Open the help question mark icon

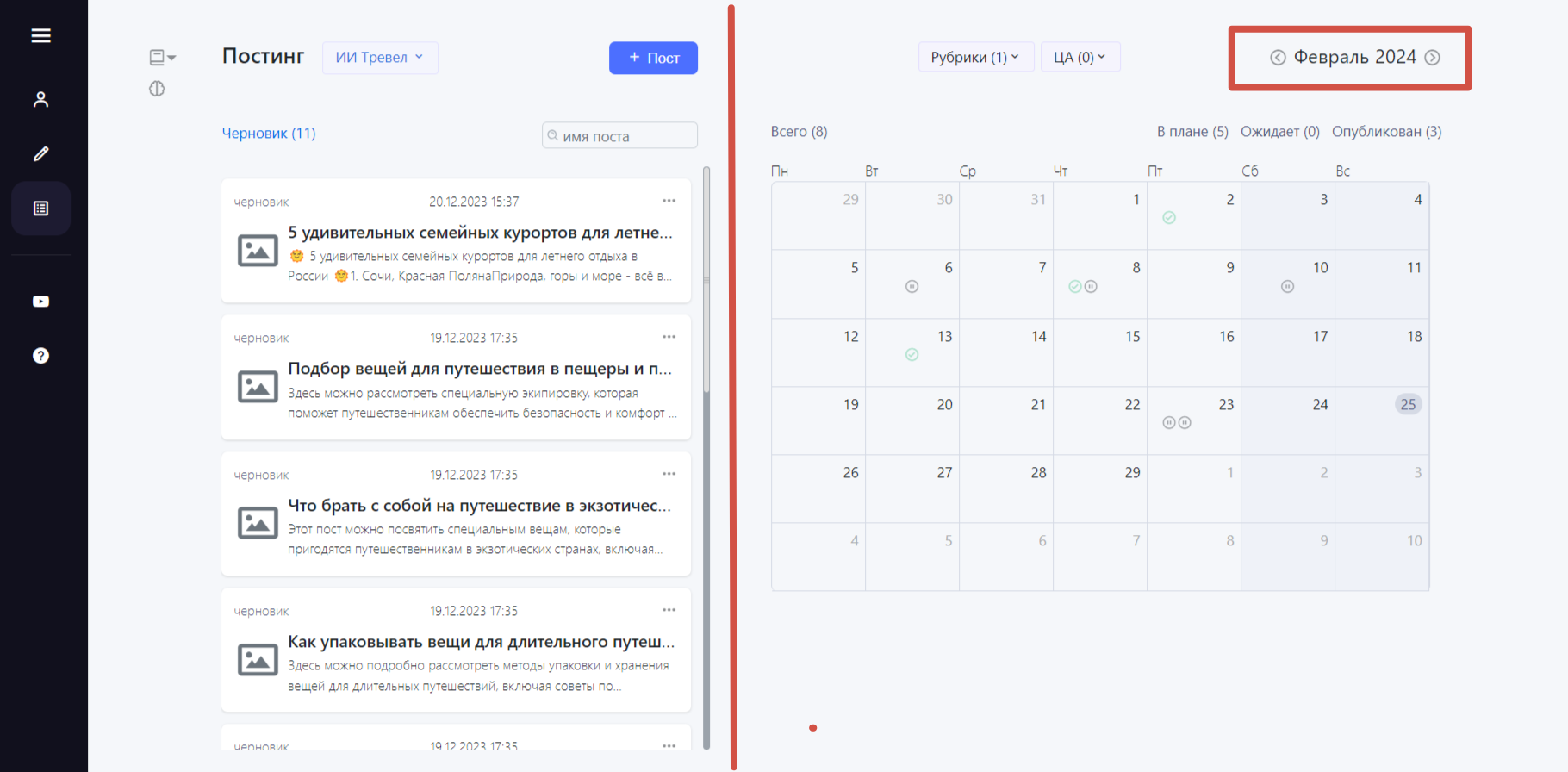click(40, 356)
